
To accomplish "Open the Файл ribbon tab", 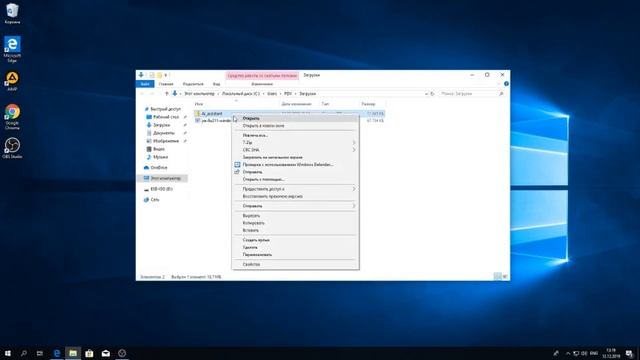I will coord(145,84).
